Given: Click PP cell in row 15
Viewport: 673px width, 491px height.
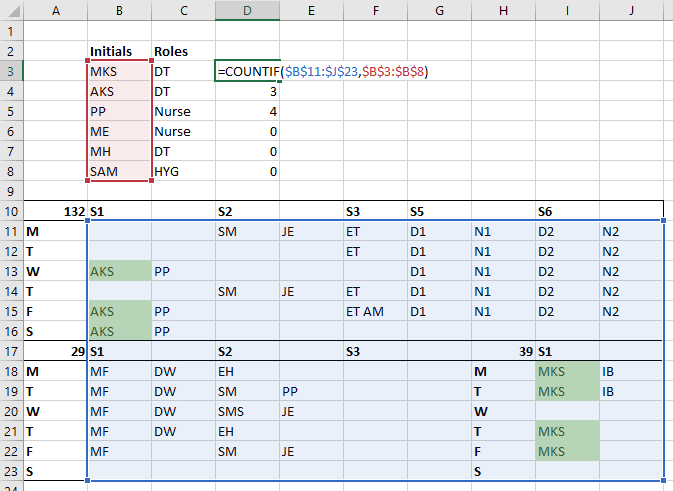Looking at the screenshot, I should 183,312.
